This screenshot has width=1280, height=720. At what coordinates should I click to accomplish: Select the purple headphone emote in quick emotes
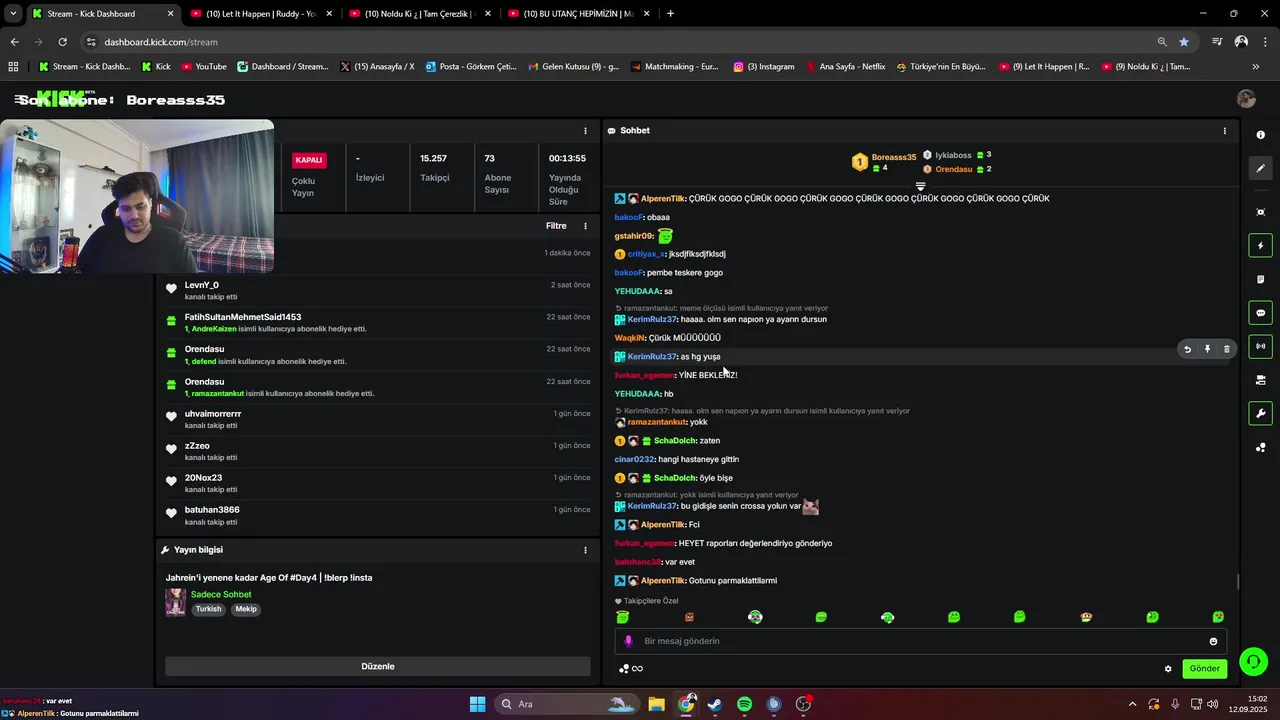click(755, 617)
